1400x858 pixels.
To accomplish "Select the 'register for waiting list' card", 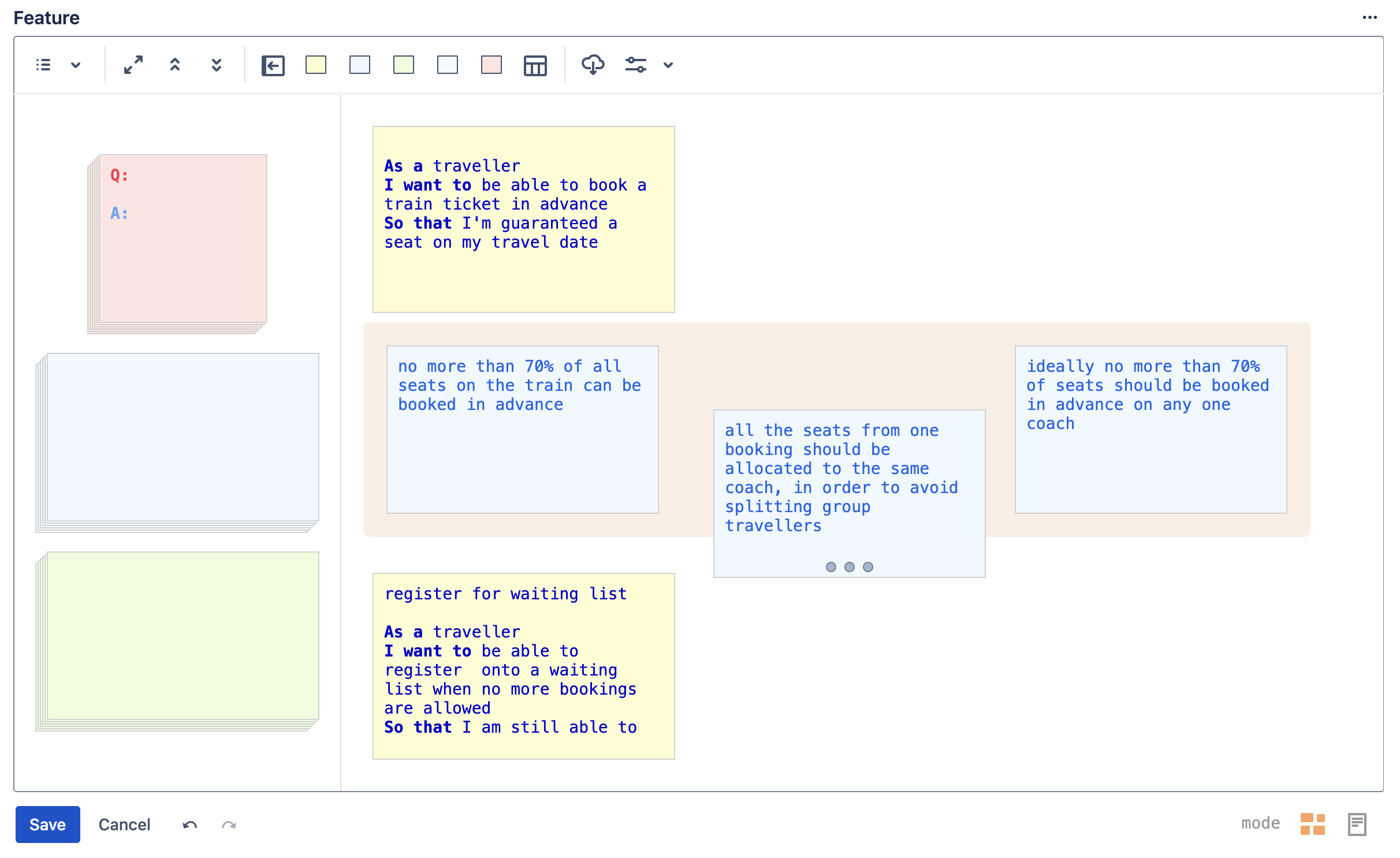I will pos(524,666).
